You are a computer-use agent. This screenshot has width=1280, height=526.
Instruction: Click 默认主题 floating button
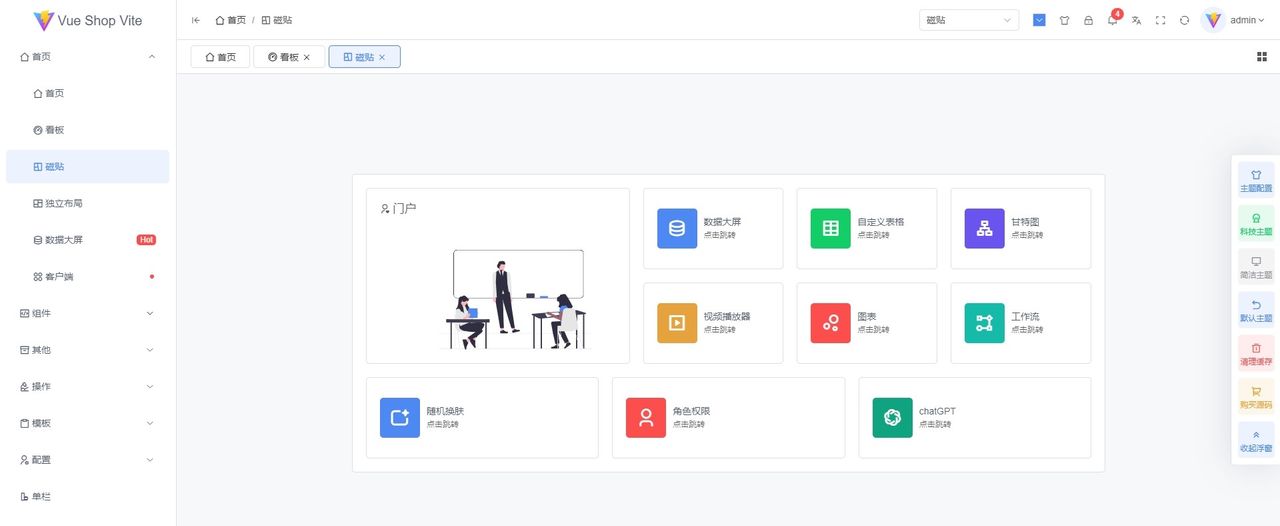point(1256,311)
